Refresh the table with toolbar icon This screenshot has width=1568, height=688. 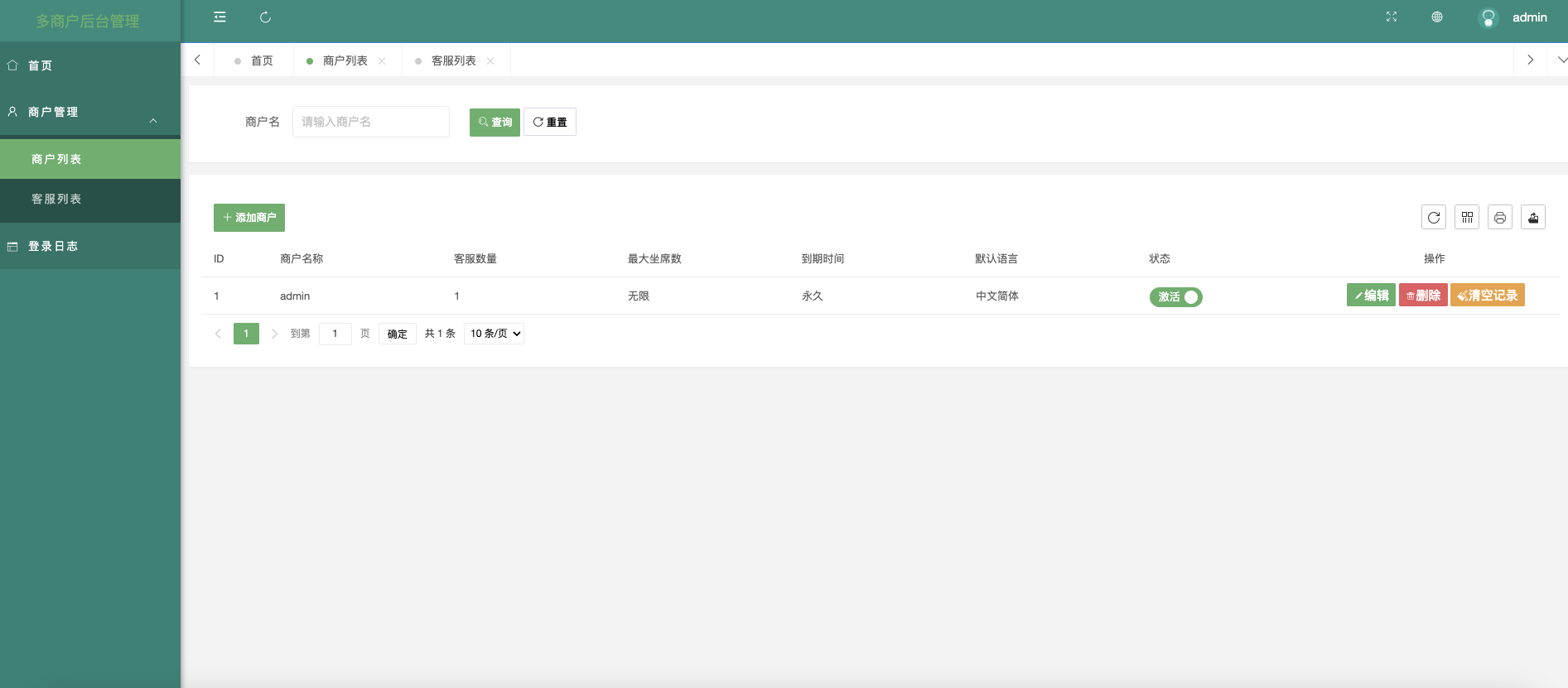pos(1434,217)
